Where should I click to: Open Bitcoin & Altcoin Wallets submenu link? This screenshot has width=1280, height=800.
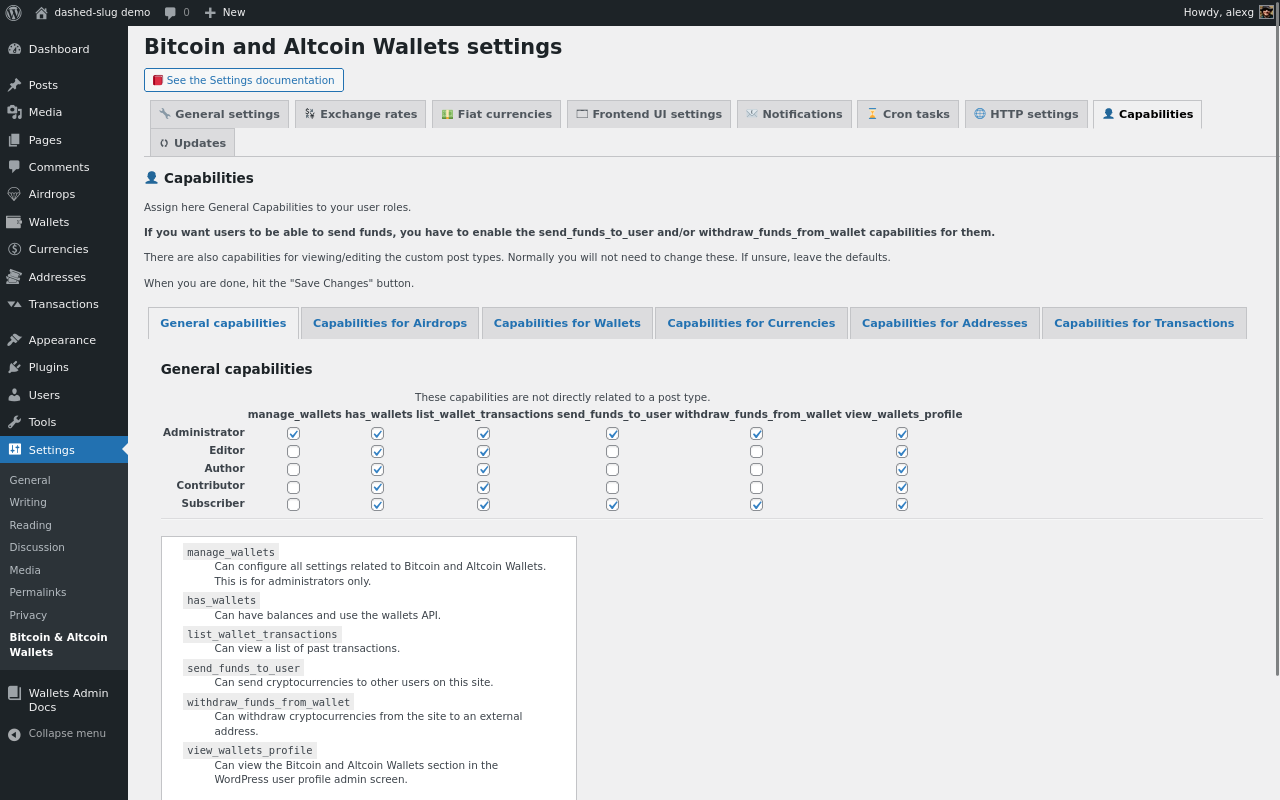(58, 644)
